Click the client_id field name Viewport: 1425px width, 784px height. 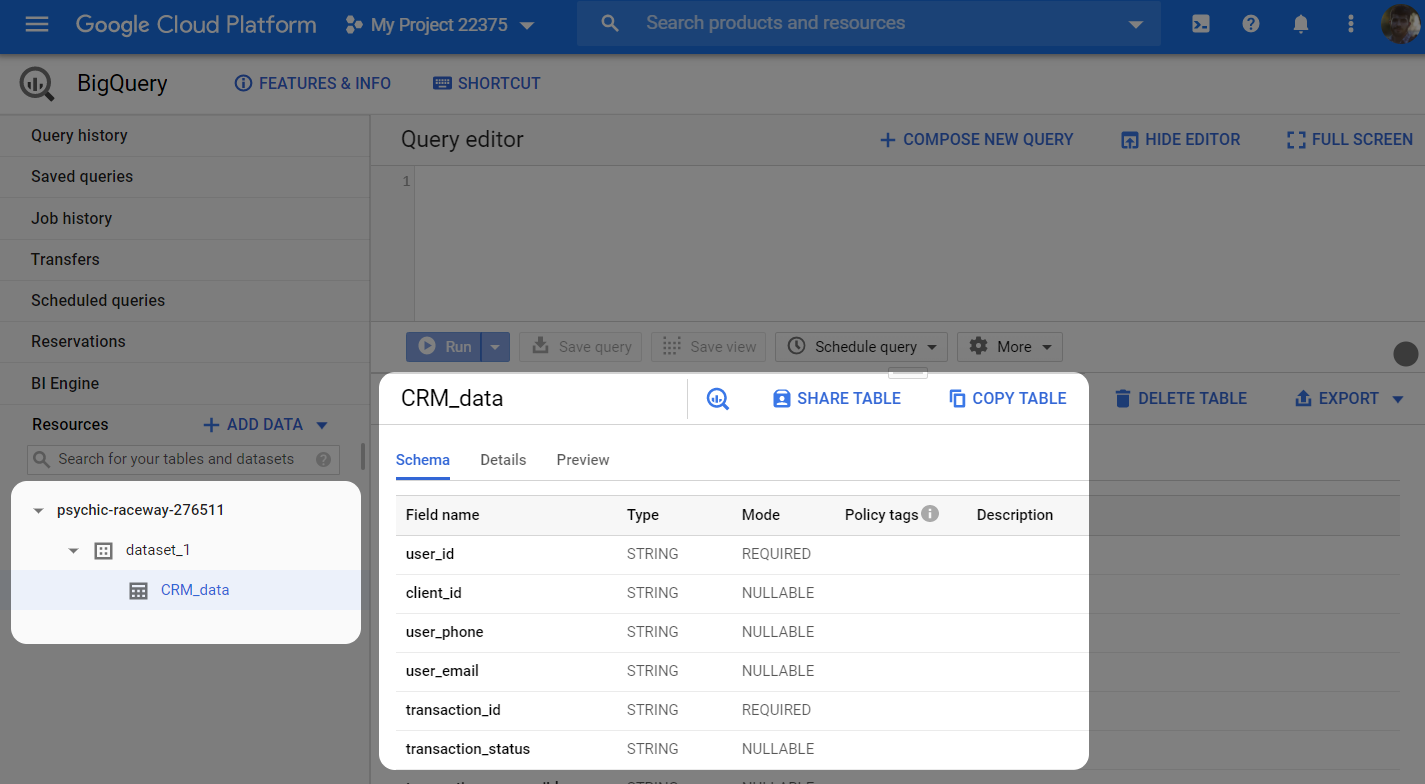(x=434, y=593)
